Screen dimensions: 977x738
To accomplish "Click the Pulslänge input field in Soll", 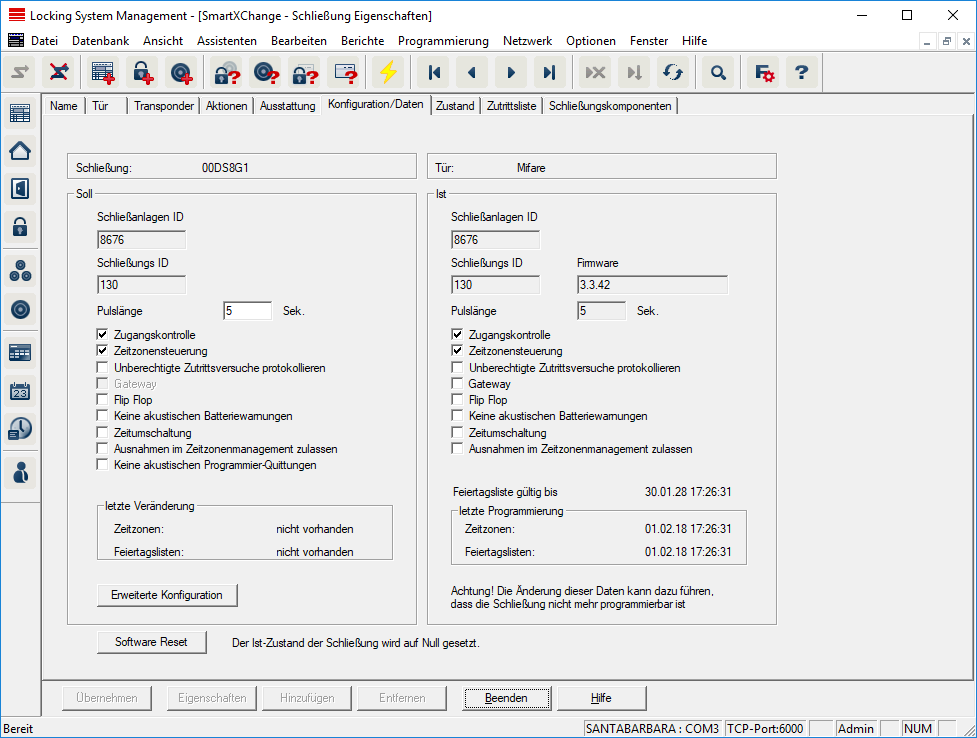I will coord(247,311).
